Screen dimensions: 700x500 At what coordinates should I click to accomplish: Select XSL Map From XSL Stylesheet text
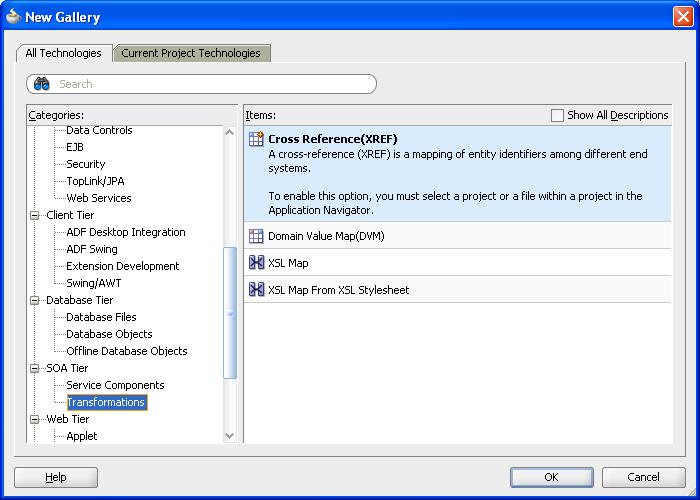tap(338, 290)
